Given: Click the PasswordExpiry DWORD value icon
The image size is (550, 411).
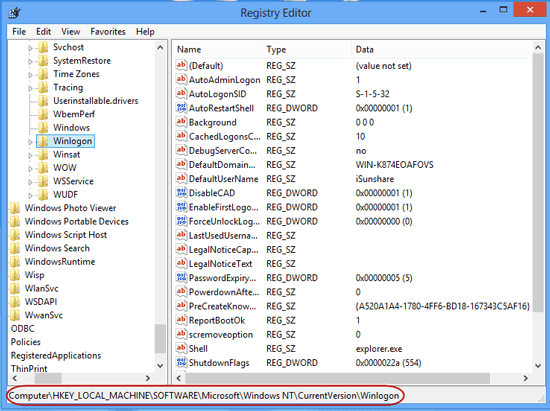Looking at the screenshot, I should point(181,277).
